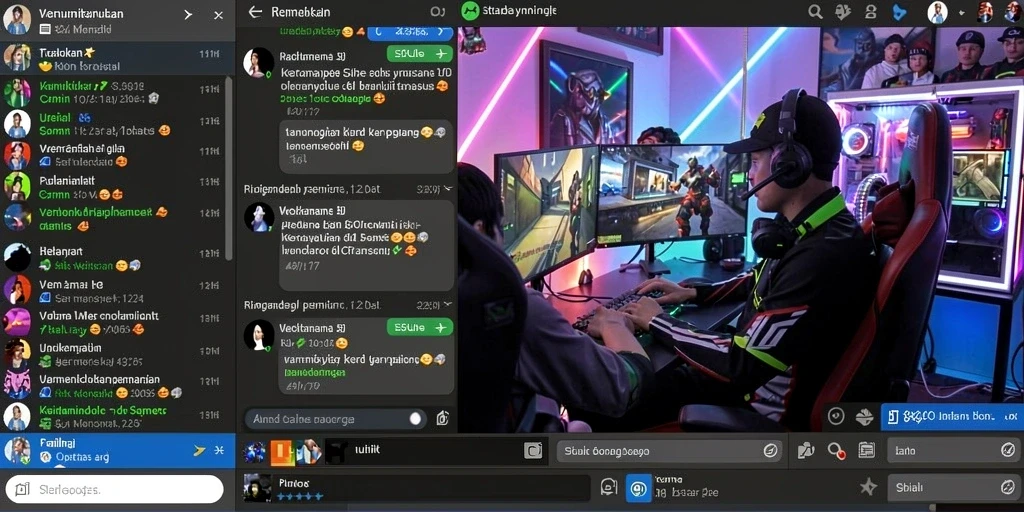Toggle the eye visibility icon below stream
The height and width of the screenshot is (512, 1024).
(x=836, y=416)
